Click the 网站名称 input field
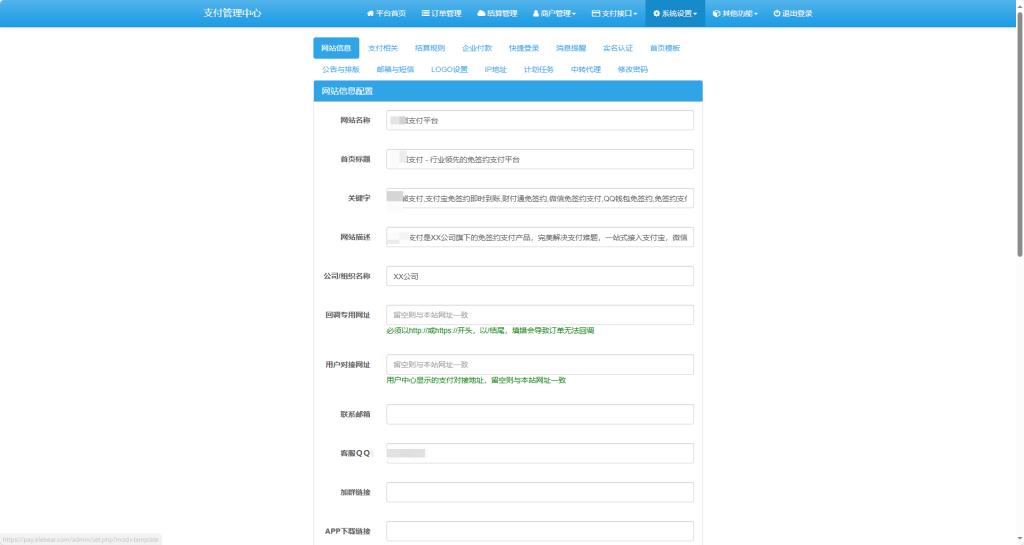Screen dimensions: 1024x545 [x=540, y=120]
